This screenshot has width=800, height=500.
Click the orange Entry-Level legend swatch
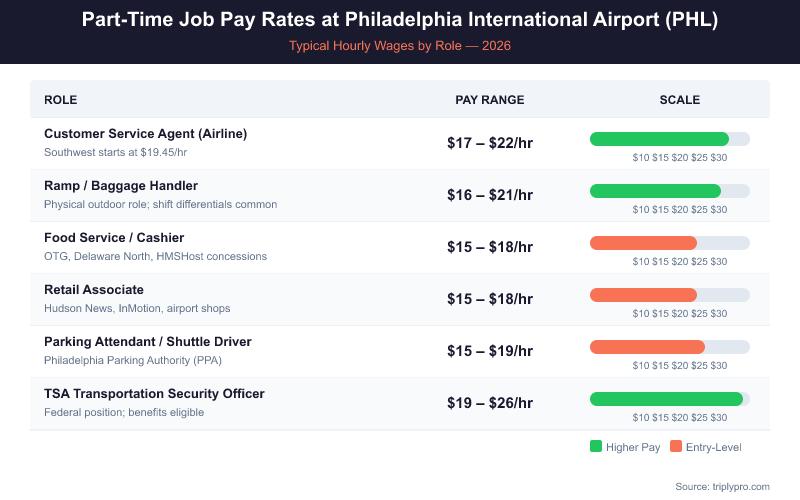tap(676, 447)
